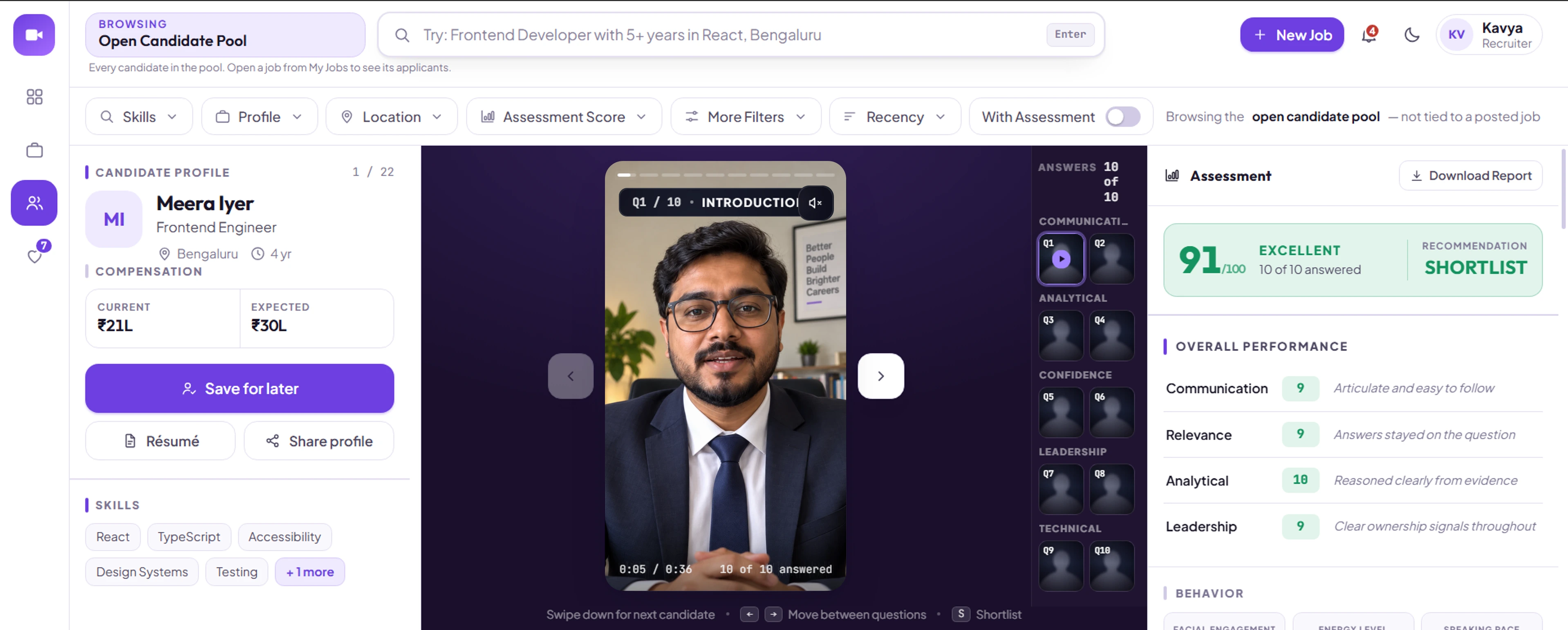This screenshot has height=630, width=1568.
Task: Unmute the video using the speaker icon
Action: click(x=815, y=203)
